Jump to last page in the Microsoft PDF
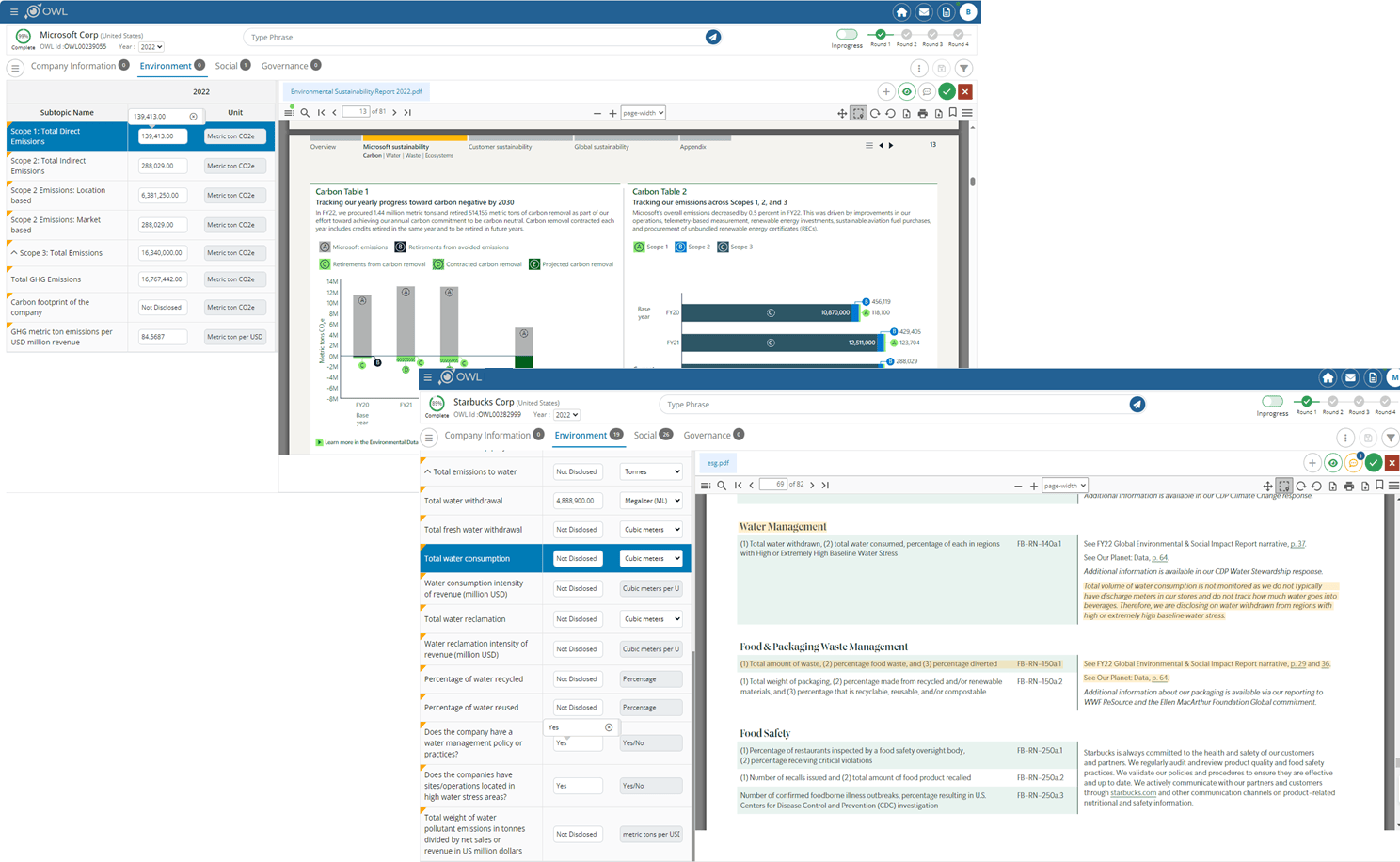This screenshot has height=862, width=1400. pos(407,112)
